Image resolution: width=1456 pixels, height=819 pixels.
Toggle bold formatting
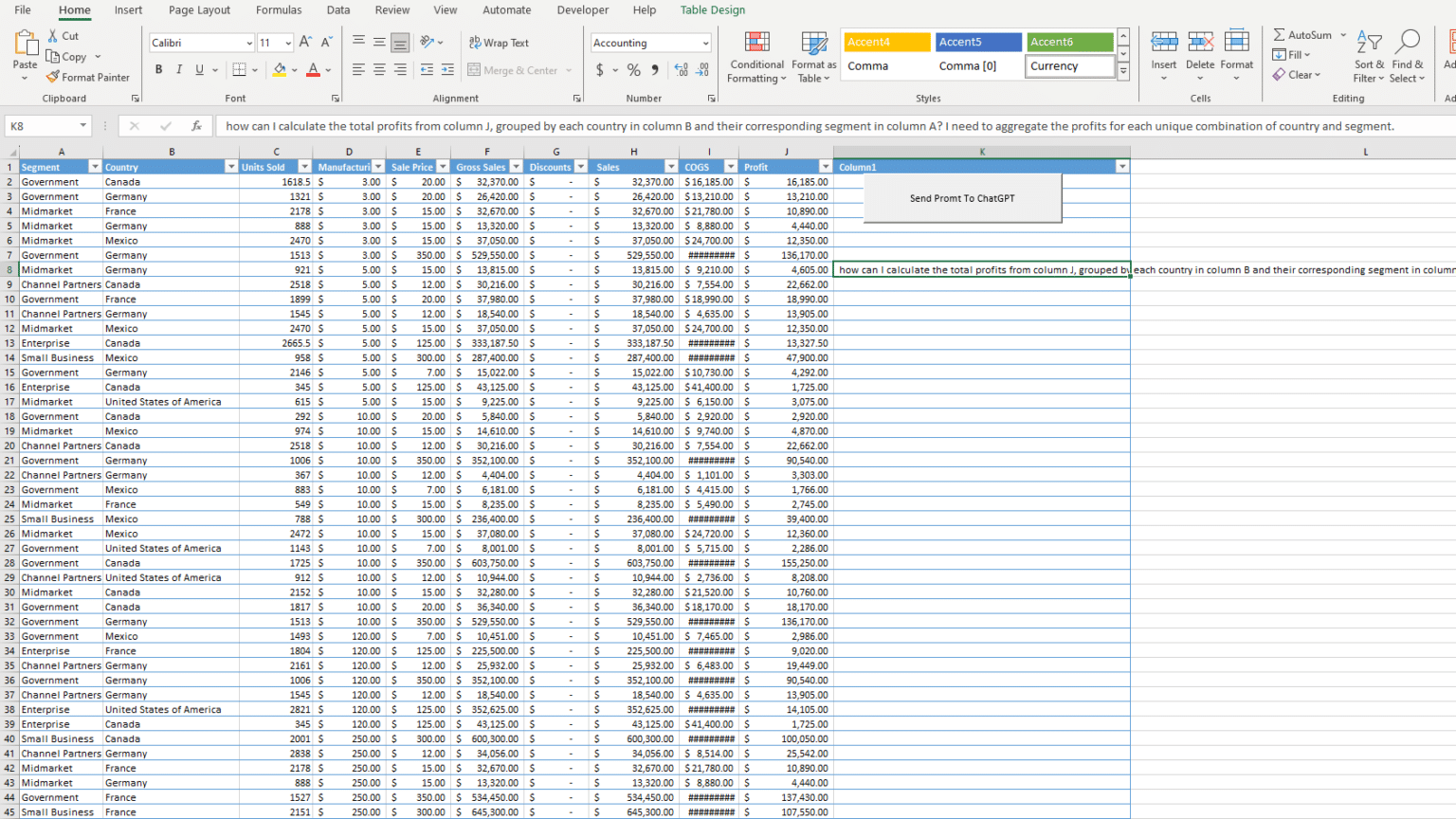[158, 69]
